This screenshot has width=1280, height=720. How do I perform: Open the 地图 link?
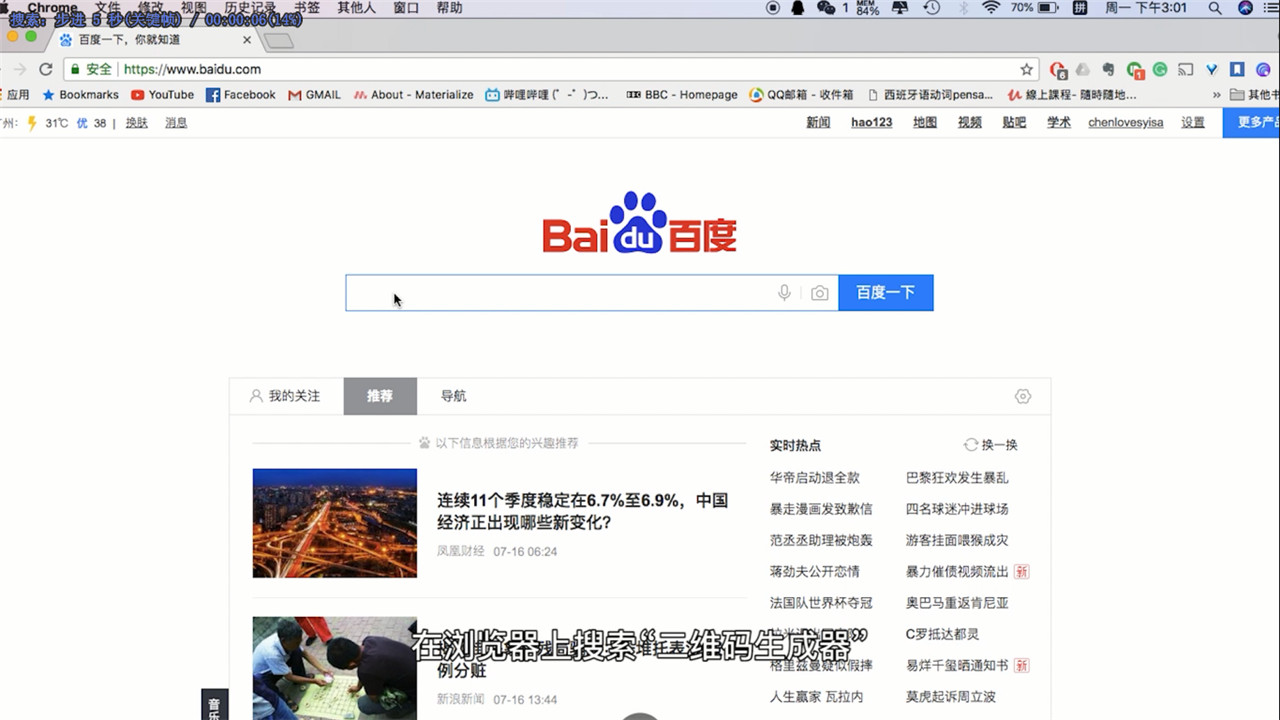point(925,123)
